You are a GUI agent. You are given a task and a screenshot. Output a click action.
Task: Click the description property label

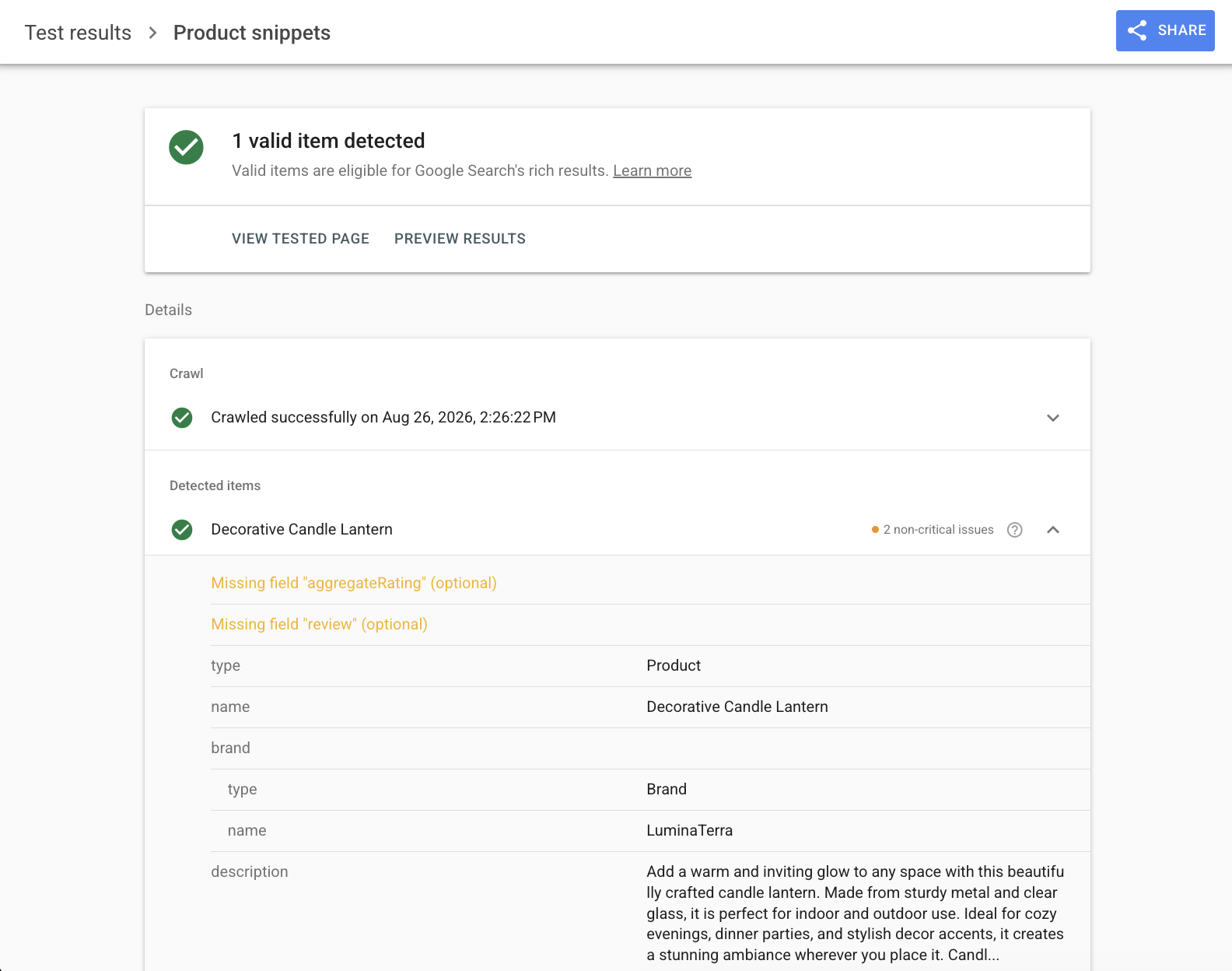pyautogui.click(x=249, y=871)
